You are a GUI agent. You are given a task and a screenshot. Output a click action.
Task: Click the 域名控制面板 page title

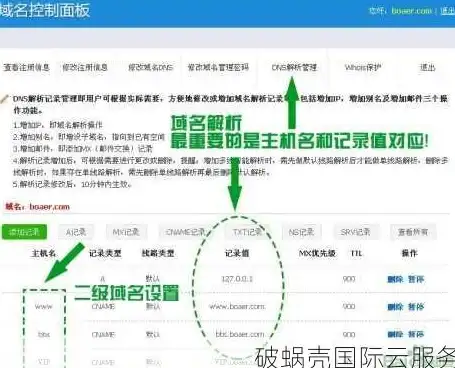[x=45, y=10]
